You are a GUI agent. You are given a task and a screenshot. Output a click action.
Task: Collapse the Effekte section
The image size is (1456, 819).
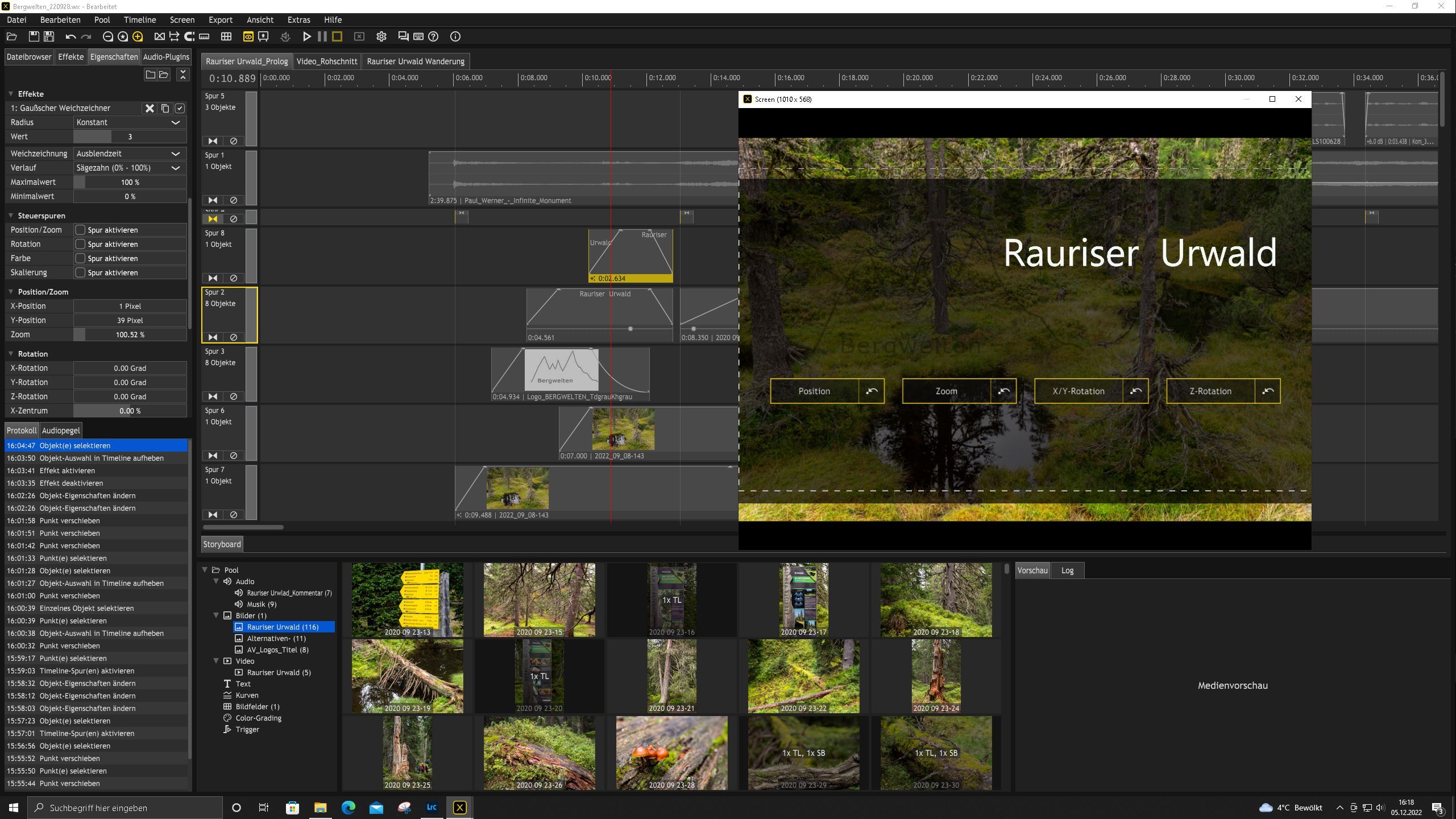click(x=10, y=94)
